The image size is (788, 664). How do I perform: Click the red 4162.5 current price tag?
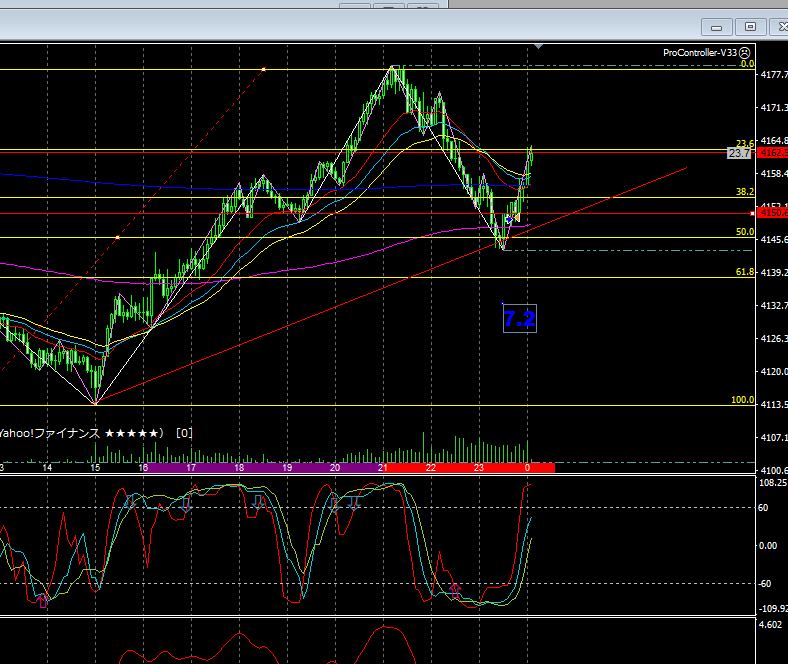[x=773, y=153]
